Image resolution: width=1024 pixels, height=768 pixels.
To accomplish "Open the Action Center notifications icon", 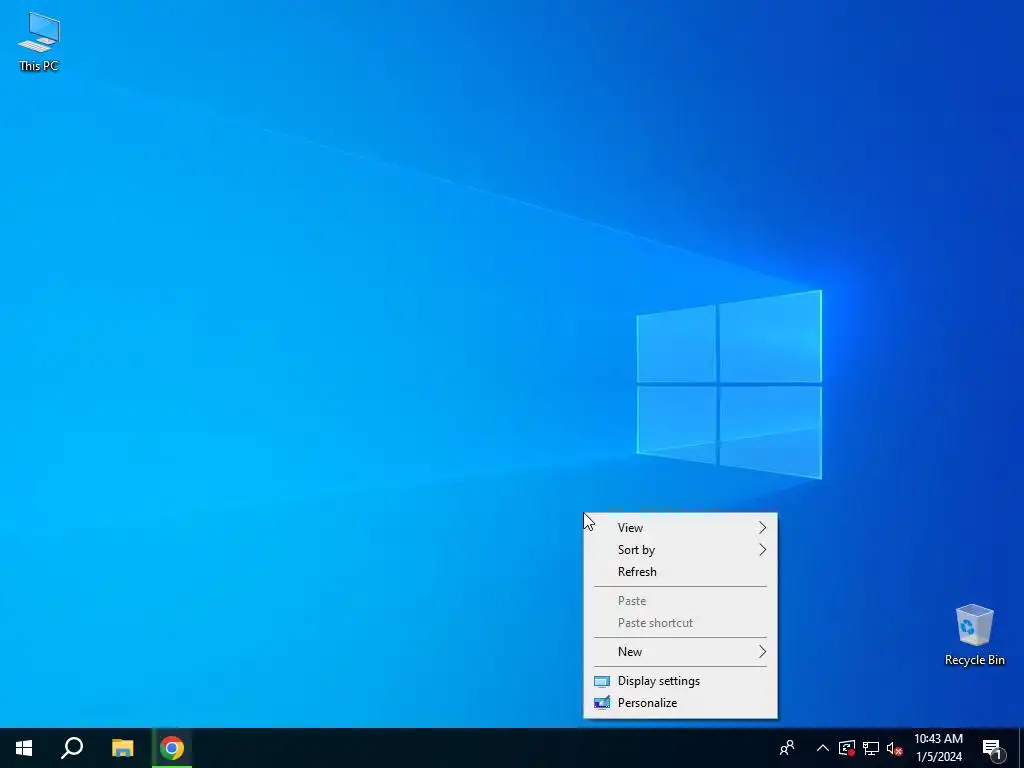I will (x=993, y=748).
